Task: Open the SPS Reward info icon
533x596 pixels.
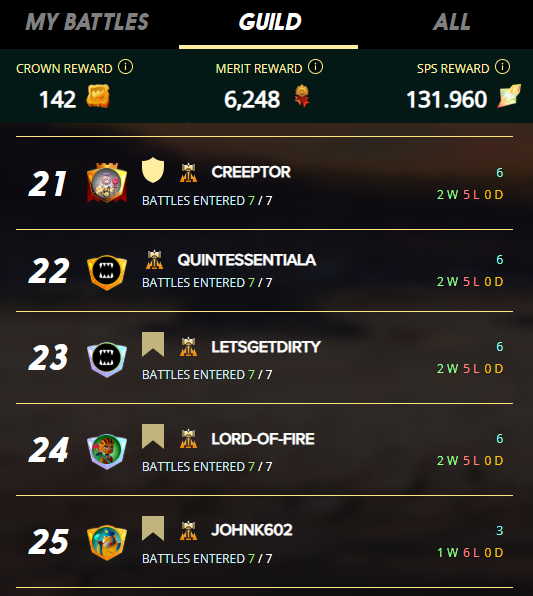Action: pos(502,67)
